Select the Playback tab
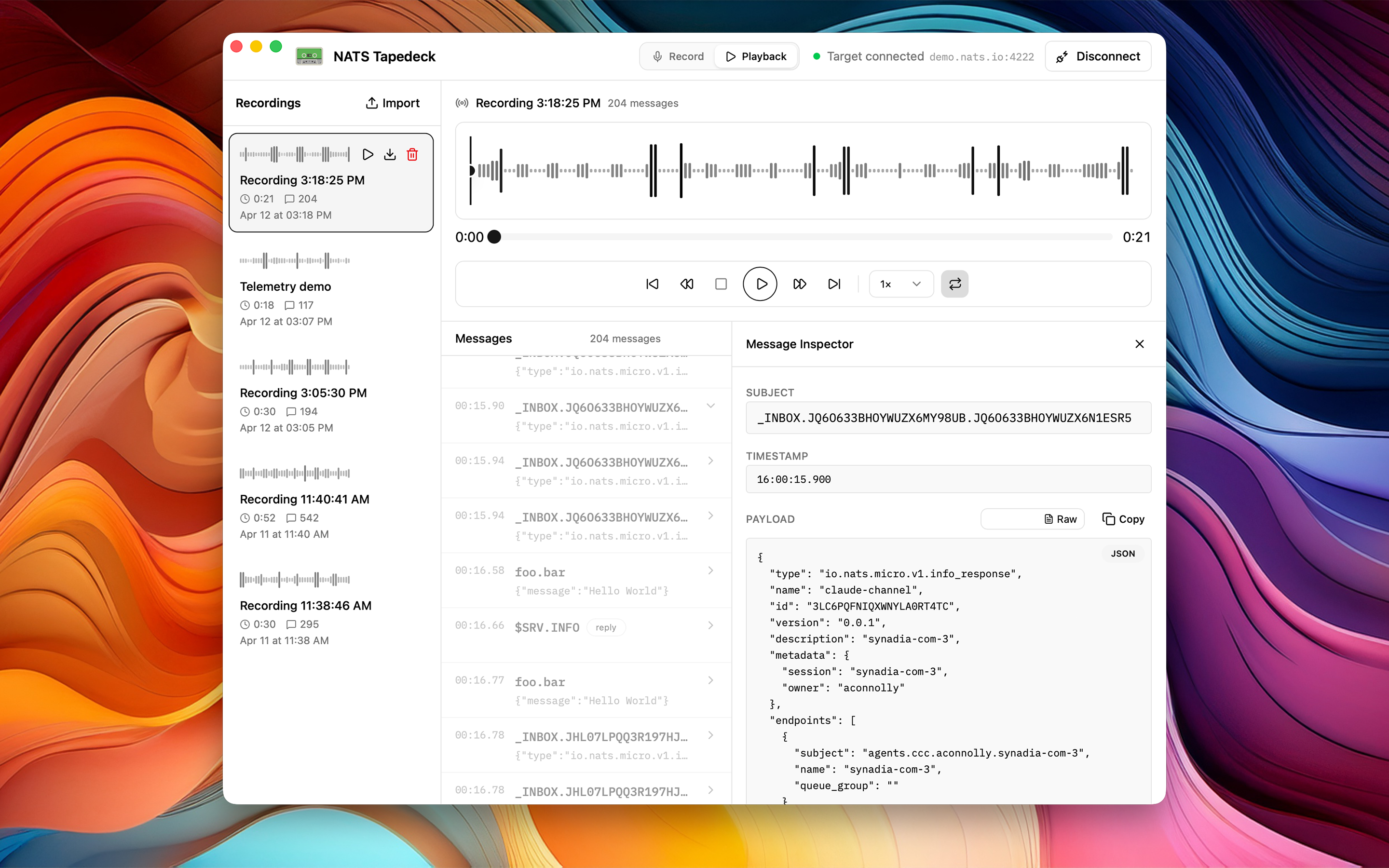Viewport: 1389px width, 868px height. click(756, 55)
